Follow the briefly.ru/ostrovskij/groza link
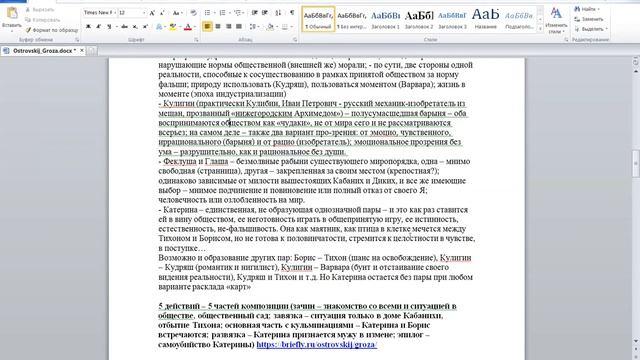640x360 pixels. (317, 344)
